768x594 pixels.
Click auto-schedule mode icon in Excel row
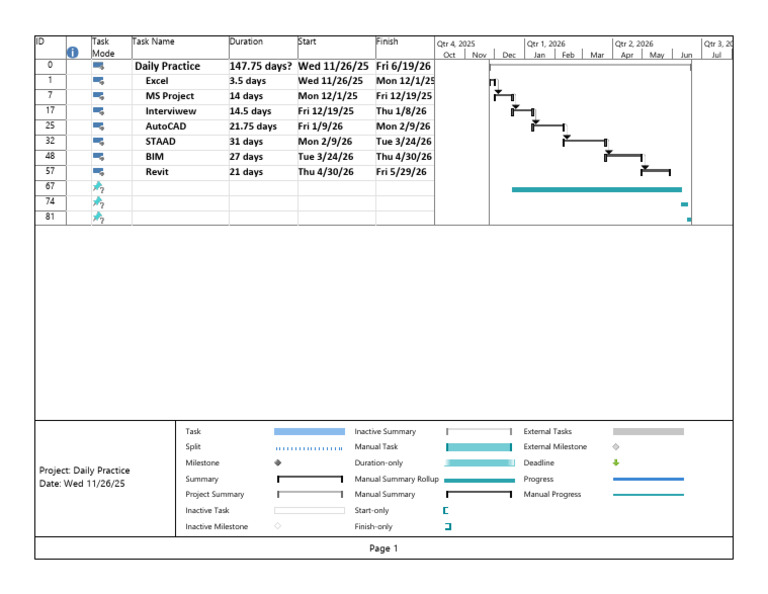click(x=98, y=81)
